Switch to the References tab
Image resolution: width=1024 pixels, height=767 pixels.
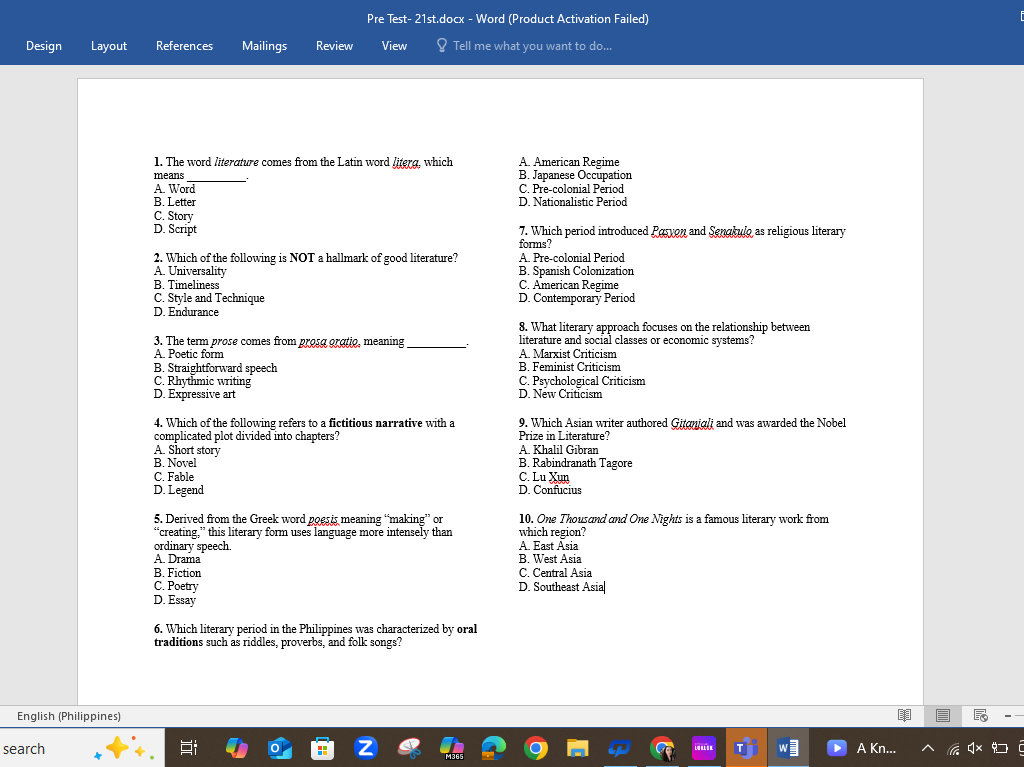click(x=184, y=46)
